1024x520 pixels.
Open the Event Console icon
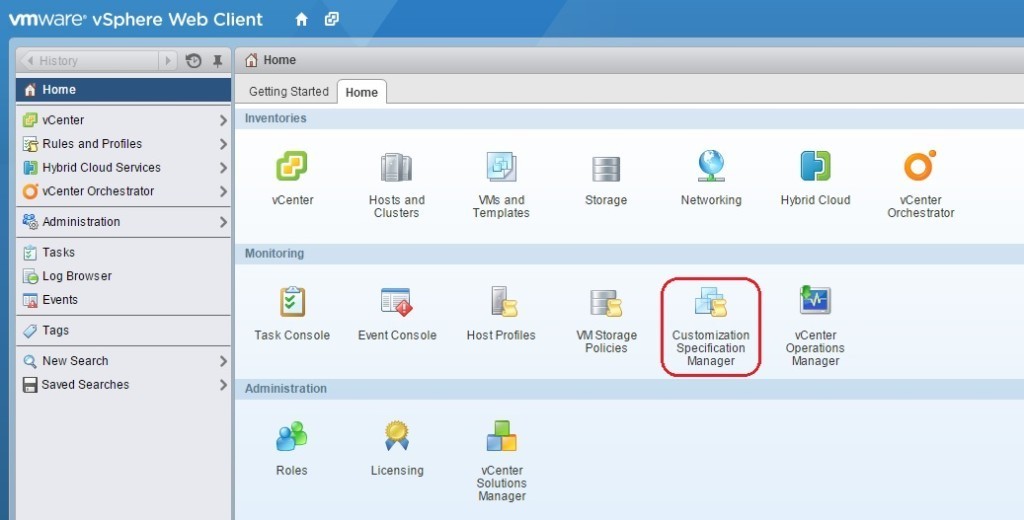click(396, 302)
